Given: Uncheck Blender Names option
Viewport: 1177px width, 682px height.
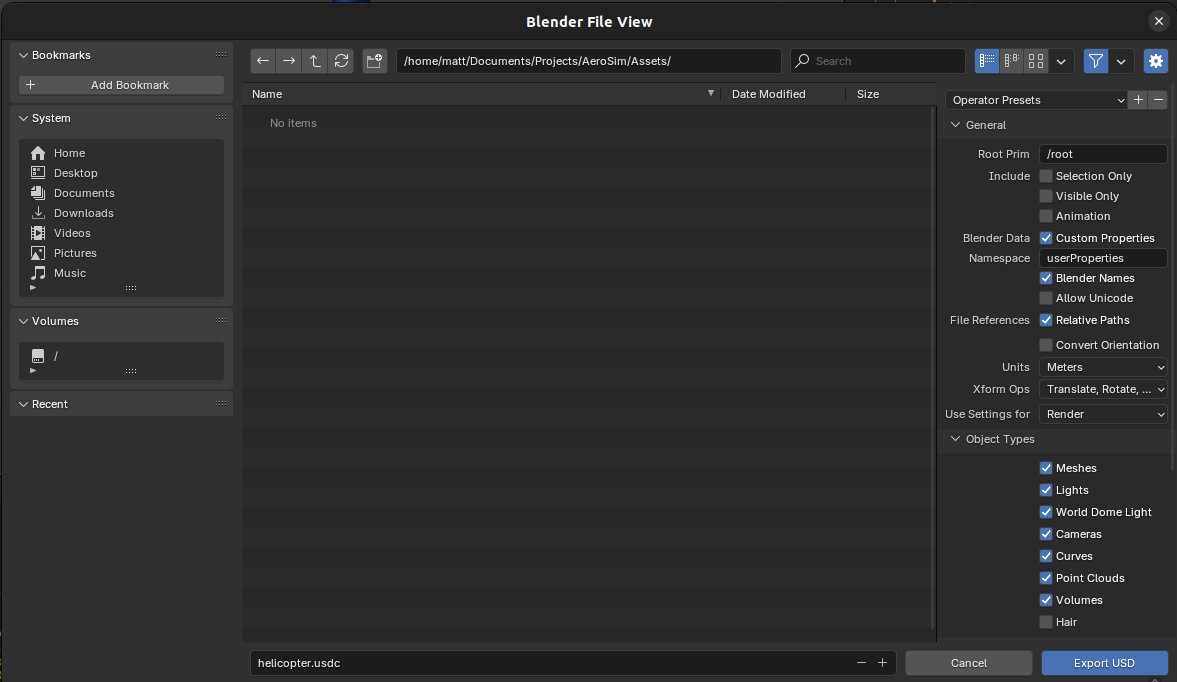Looking at the screenshot, I should coord(1046,278).
